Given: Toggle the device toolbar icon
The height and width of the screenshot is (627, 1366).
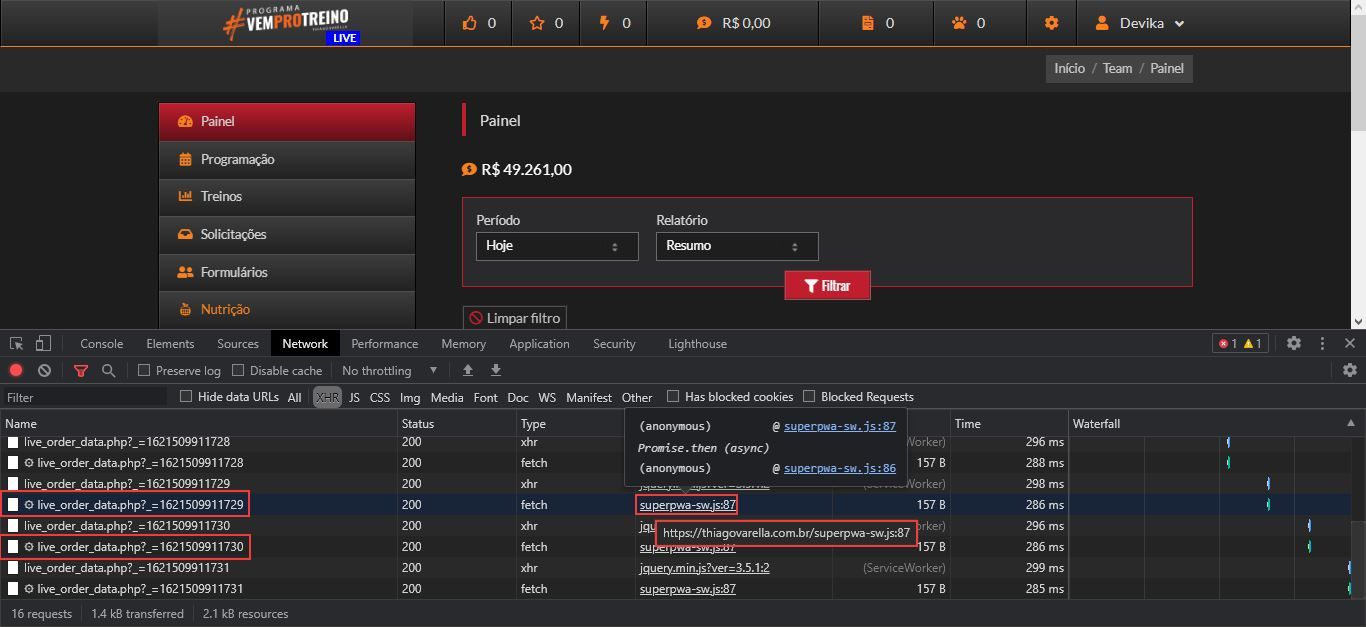Looking at the screenshot, I should [x=43, y=343].
